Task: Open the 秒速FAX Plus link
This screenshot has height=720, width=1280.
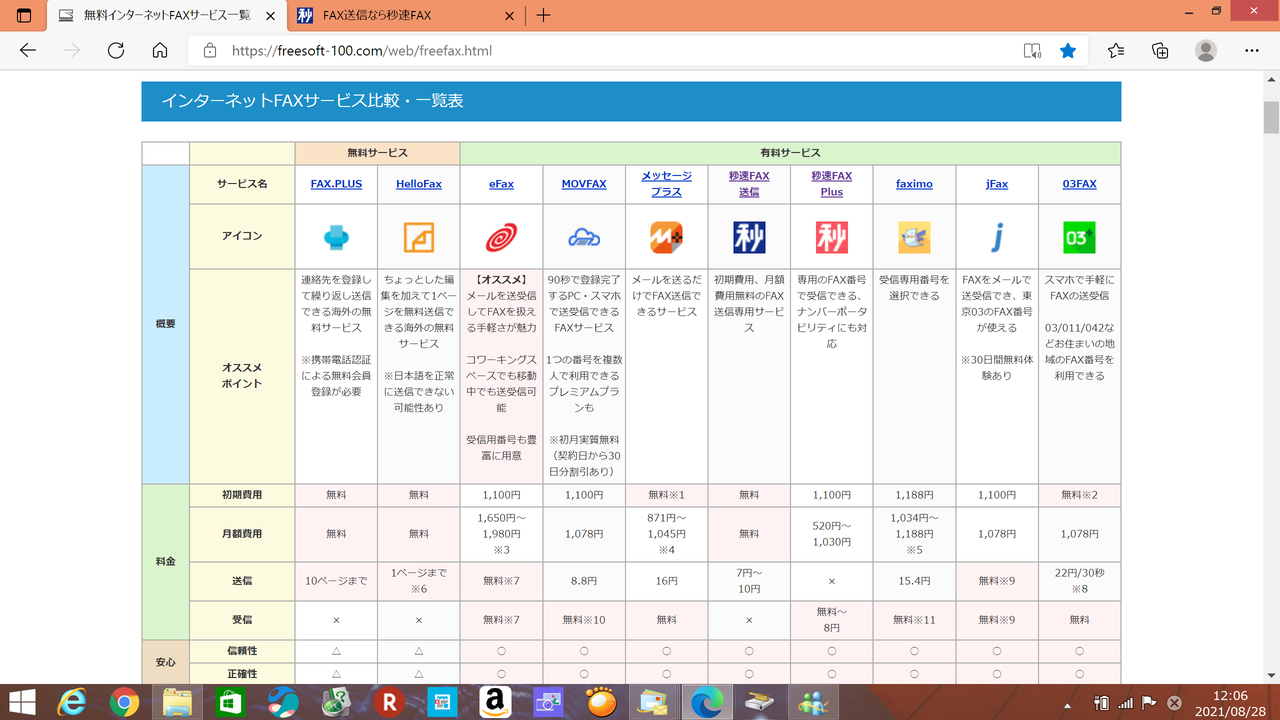Action: tap(832, 184)
